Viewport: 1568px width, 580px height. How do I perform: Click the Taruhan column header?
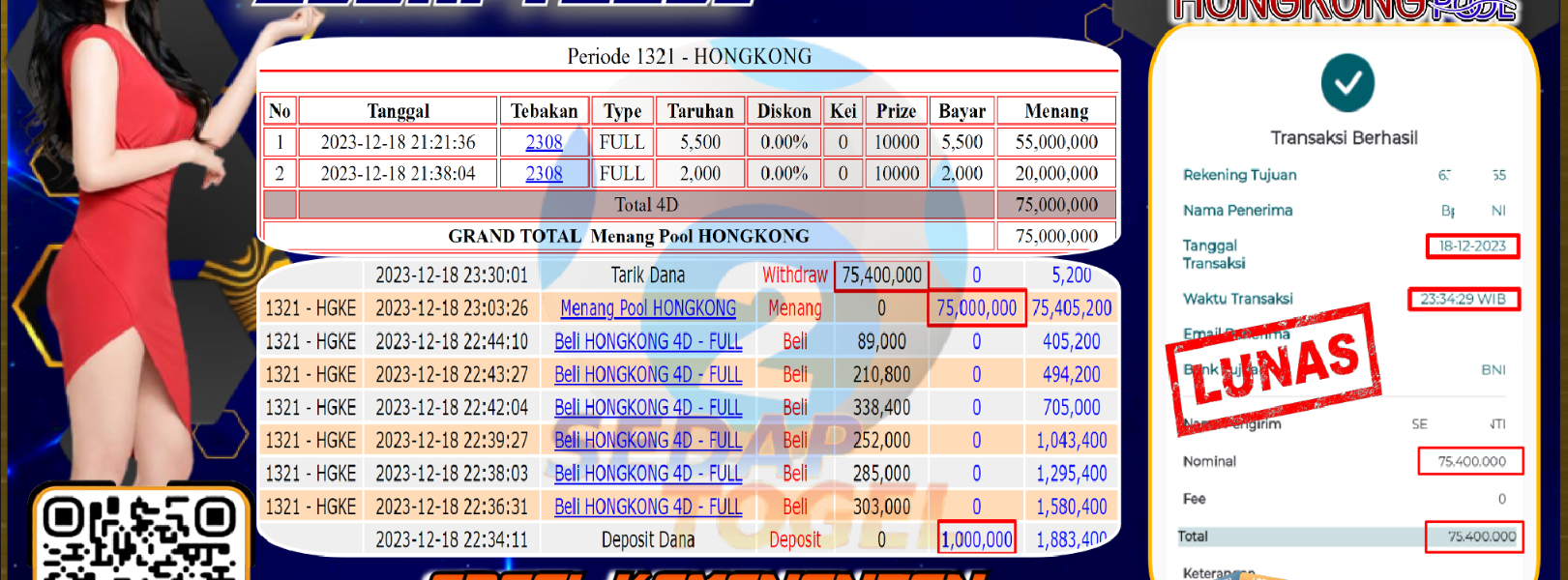[700, 111]
